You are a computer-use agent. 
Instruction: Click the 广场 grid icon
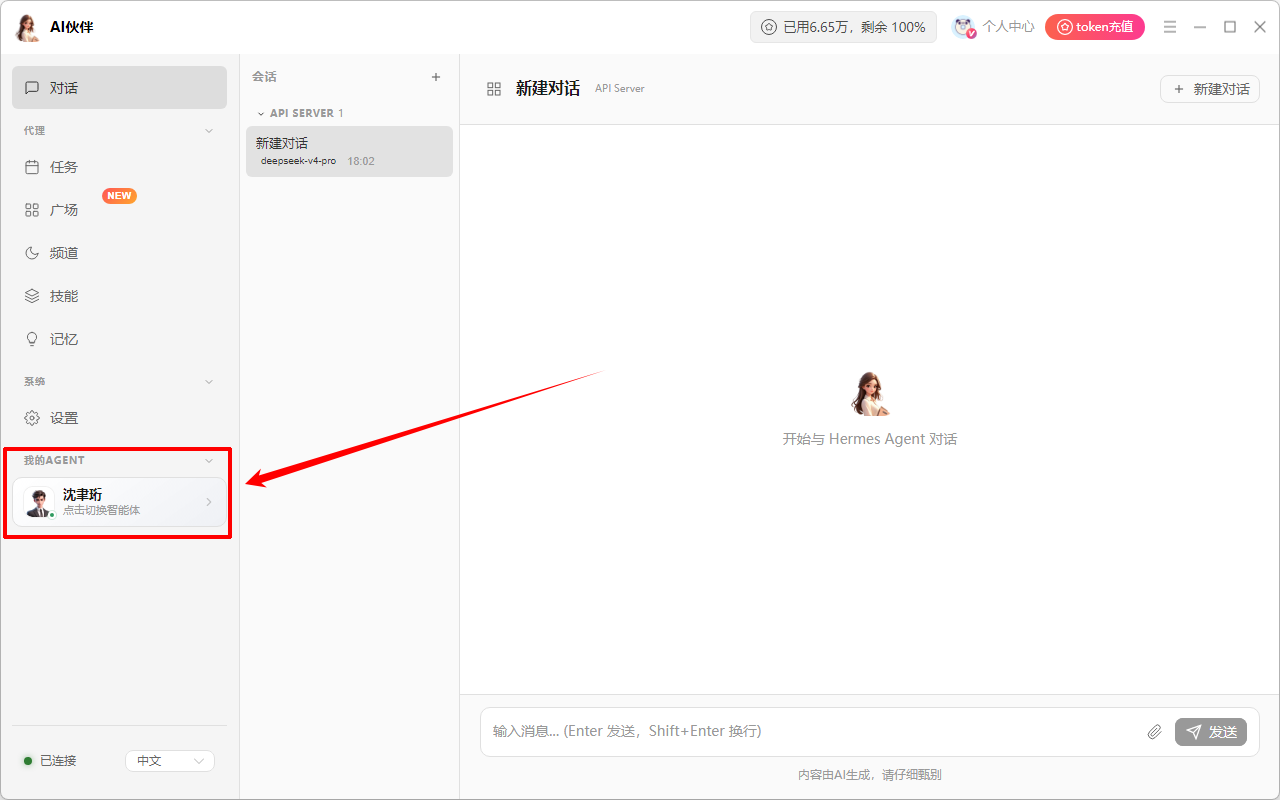tap(32, 210)
